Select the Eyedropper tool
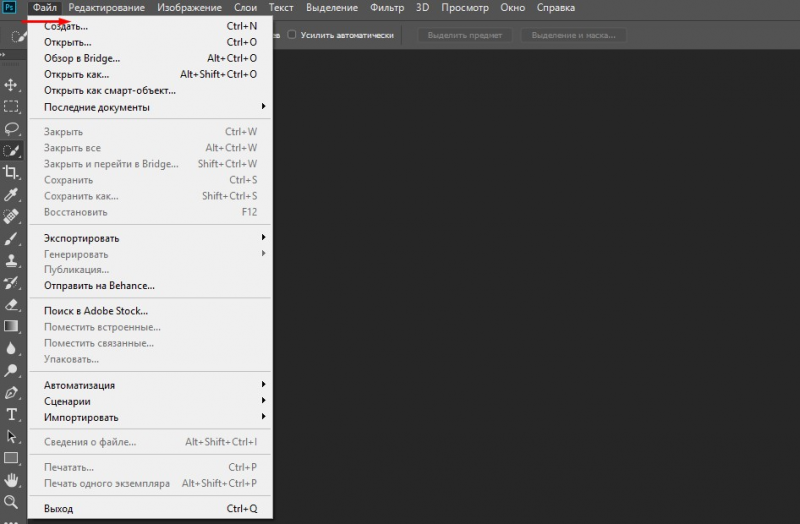The height and width of the screenshot is (524, 800). pos(11,194)
